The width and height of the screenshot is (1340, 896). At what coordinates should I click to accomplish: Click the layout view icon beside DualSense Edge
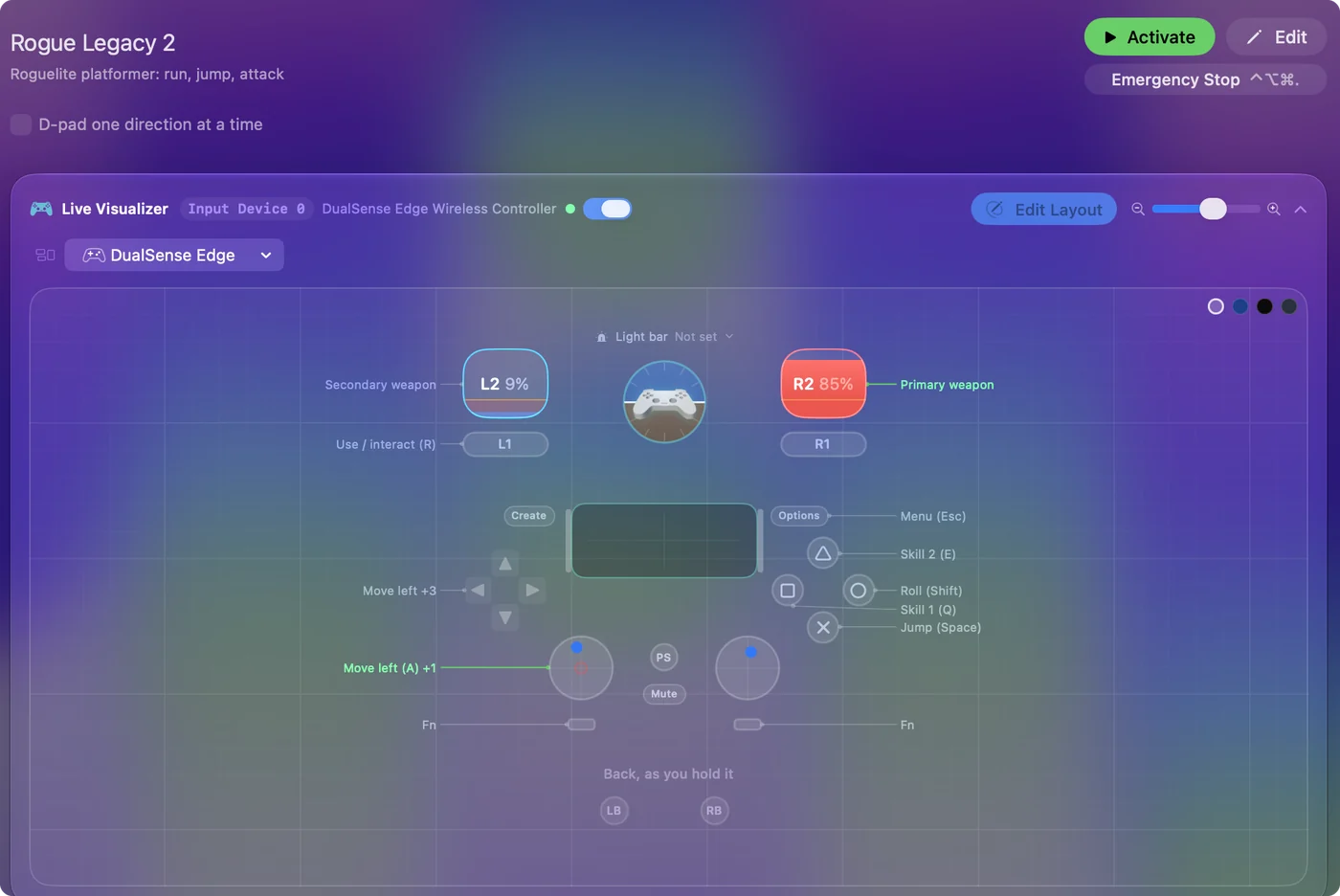[x=45, y=255]
